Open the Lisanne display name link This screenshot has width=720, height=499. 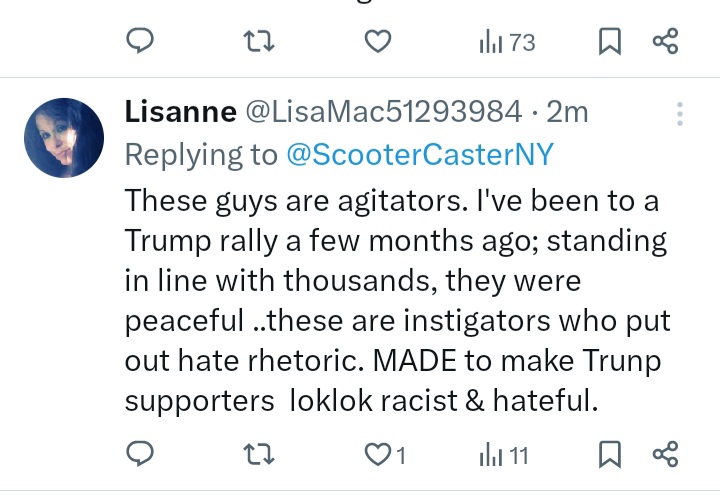click(x=178, y=112)
